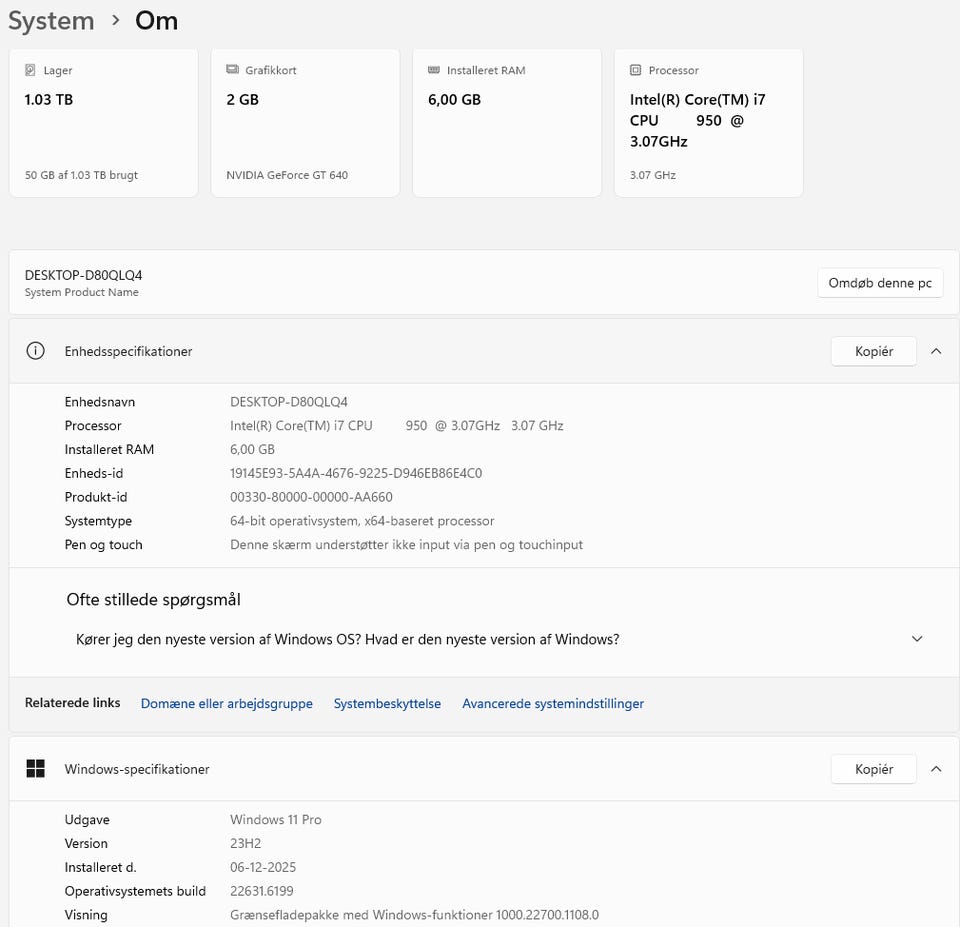This screenshot has width=960, height=927.
Task: Expand the Windows OS version FAQ question
Action: point(917,639)
